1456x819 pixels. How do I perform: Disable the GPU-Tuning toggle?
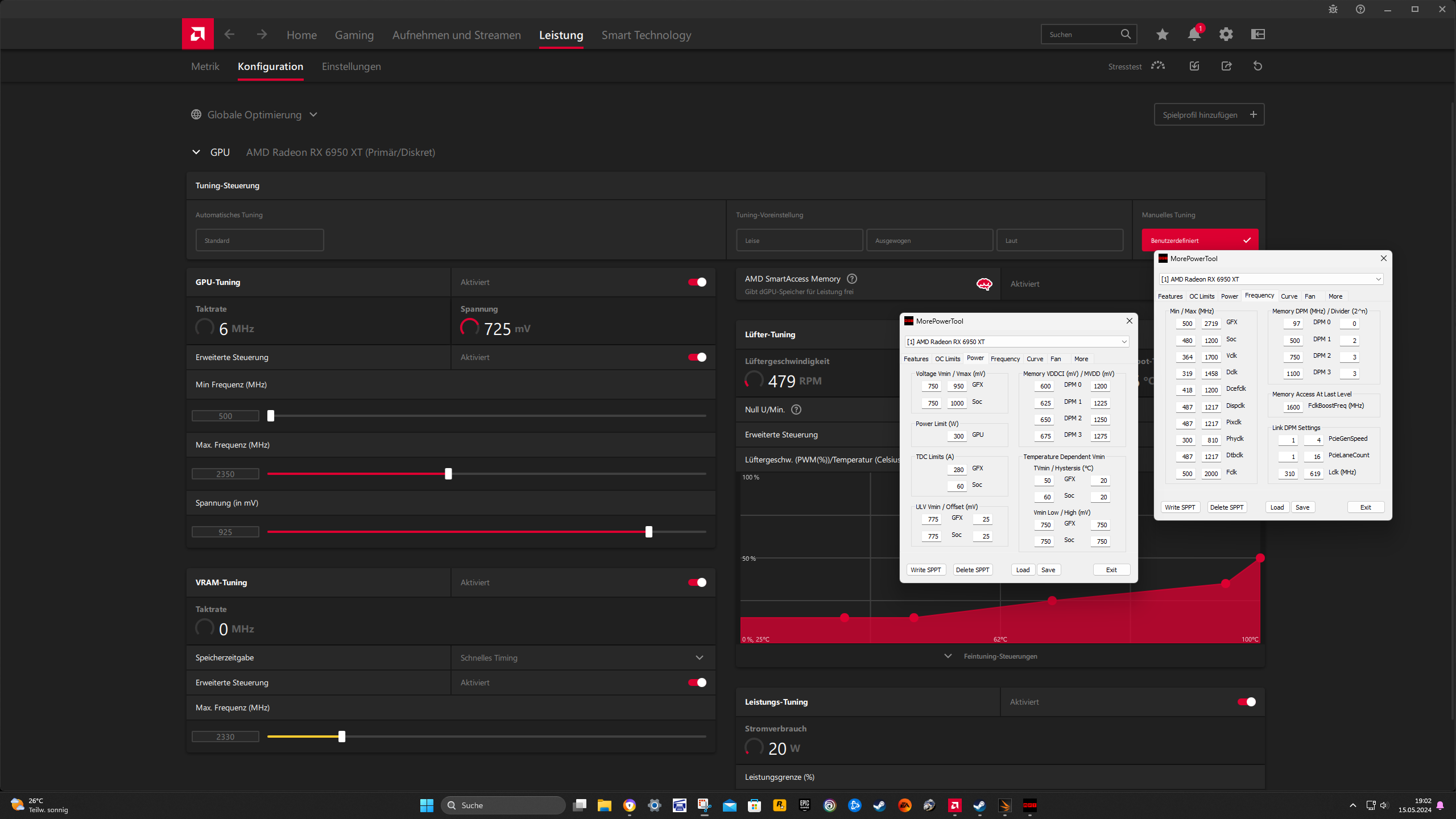pyautogui.click(x=697, y=282)
